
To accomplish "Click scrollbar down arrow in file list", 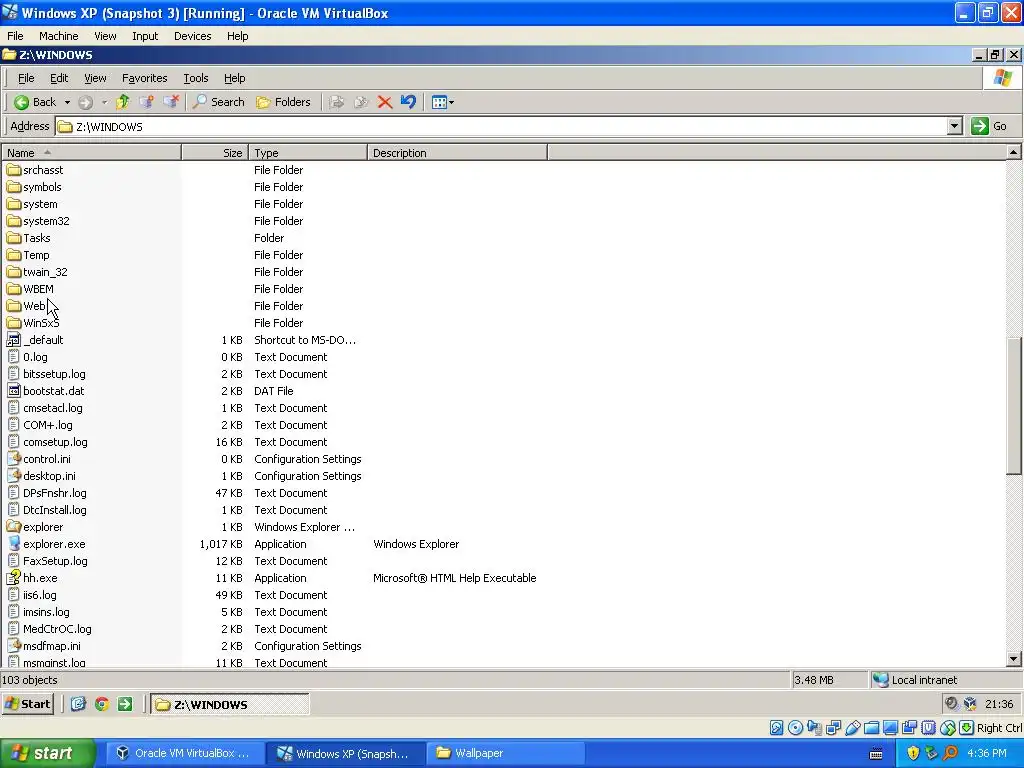I will tap(1013, 659).
